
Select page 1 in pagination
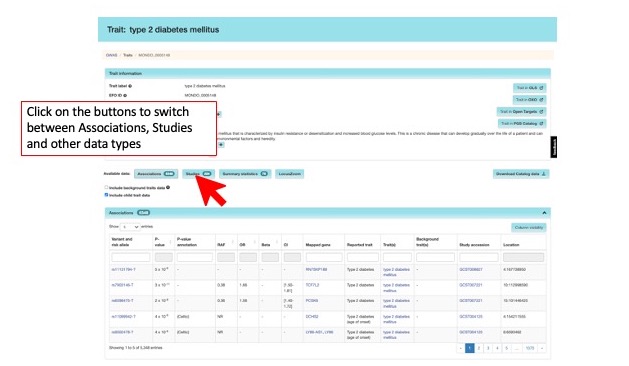[x=470, y=348]
